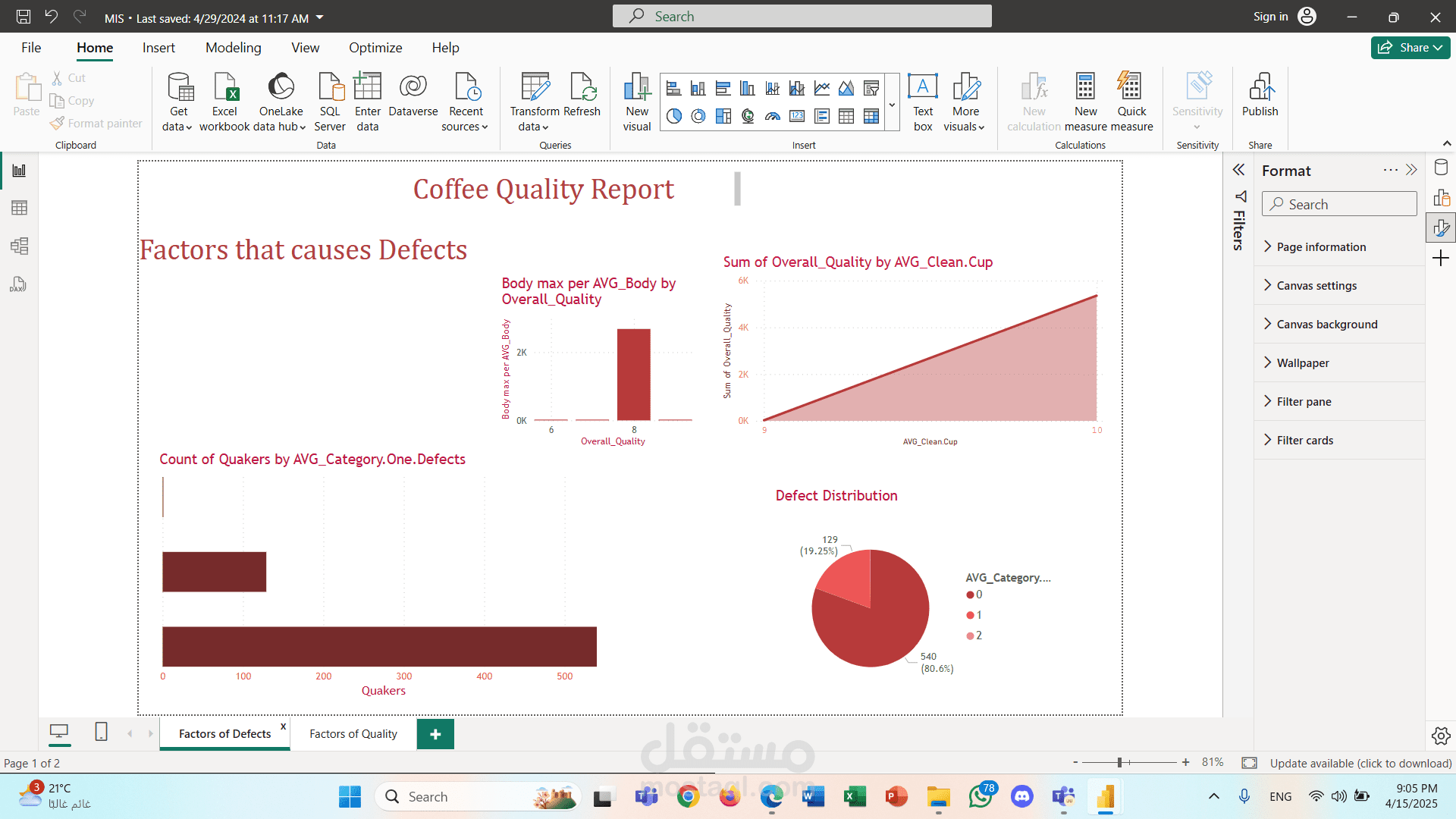Click the Share button
Screen dimensions: 1456x819
(1410, 47)
